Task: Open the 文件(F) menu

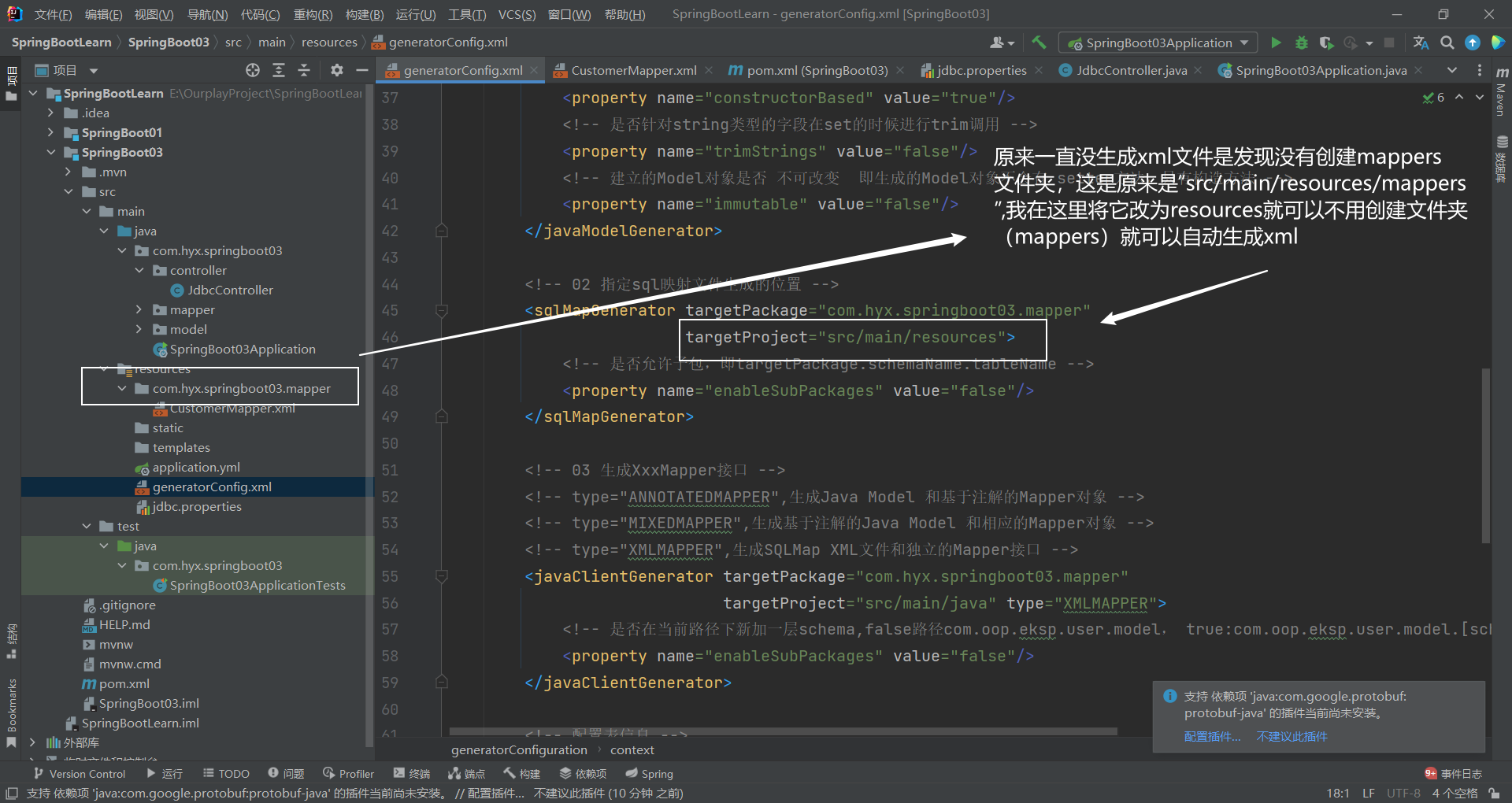Action: (53, 14)
